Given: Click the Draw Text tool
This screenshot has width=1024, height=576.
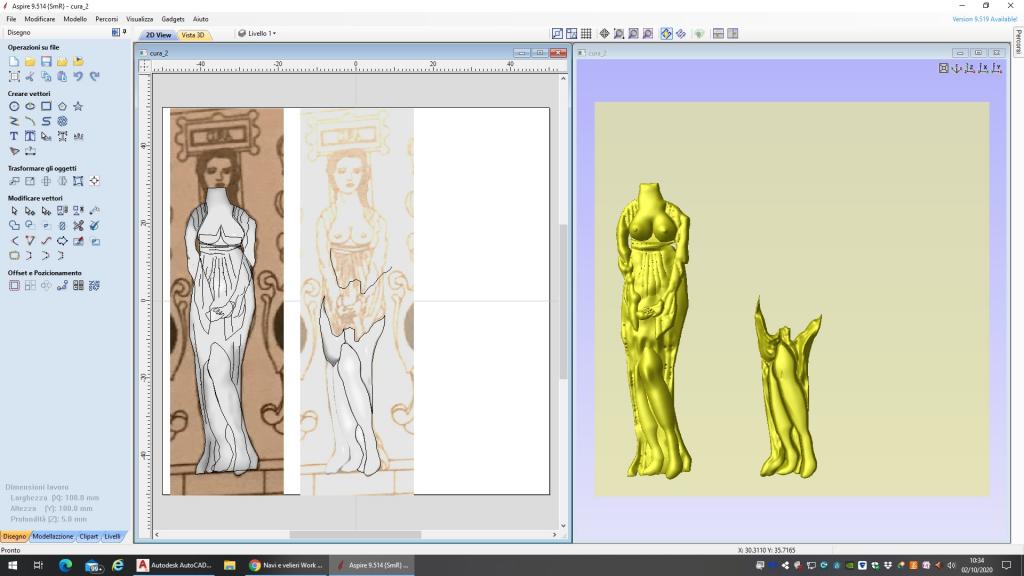Looking at the screenshot, I should pos(14,136).
